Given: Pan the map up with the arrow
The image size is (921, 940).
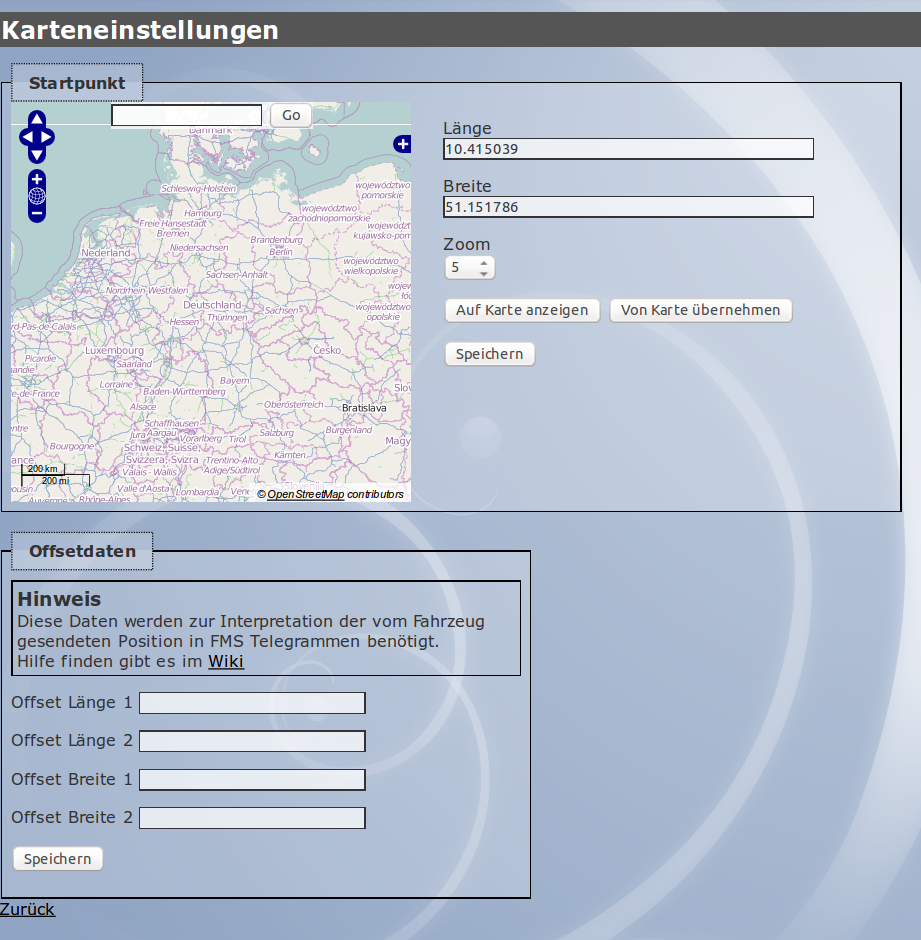Looking at the screenshot, I should (x=37, y=119).
